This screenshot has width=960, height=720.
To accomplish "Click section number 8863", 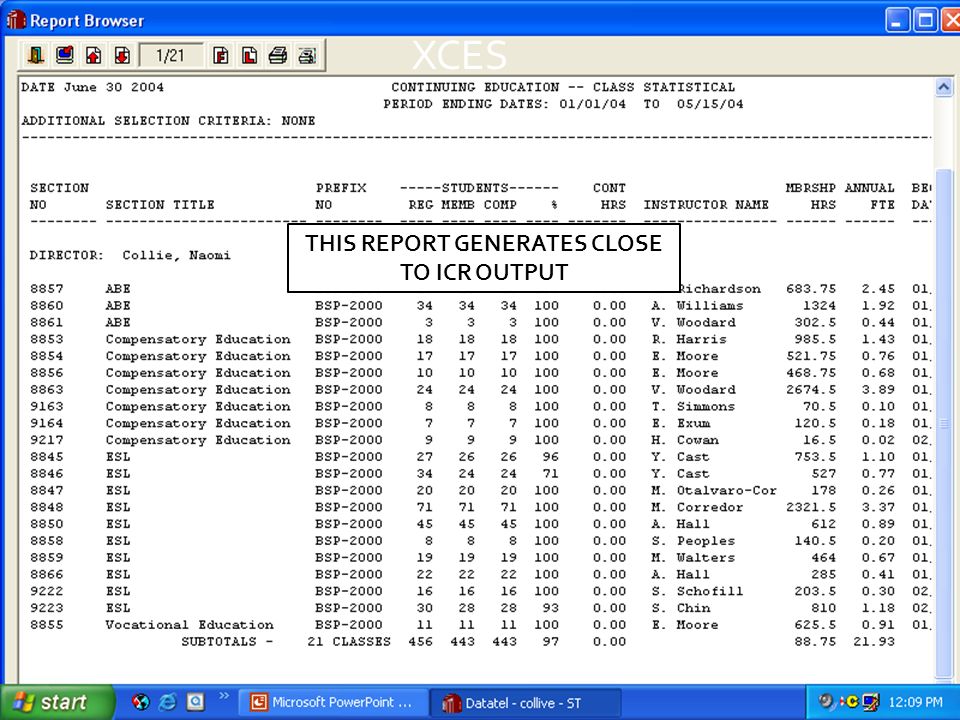I will 47,389.
